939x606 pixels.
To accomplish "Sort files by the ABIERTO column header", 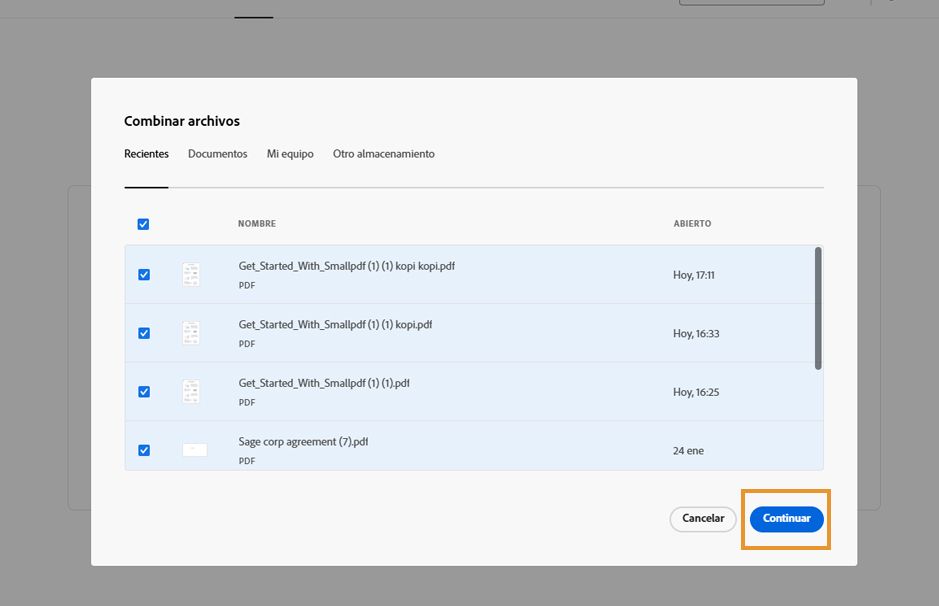I will (692, 224).
